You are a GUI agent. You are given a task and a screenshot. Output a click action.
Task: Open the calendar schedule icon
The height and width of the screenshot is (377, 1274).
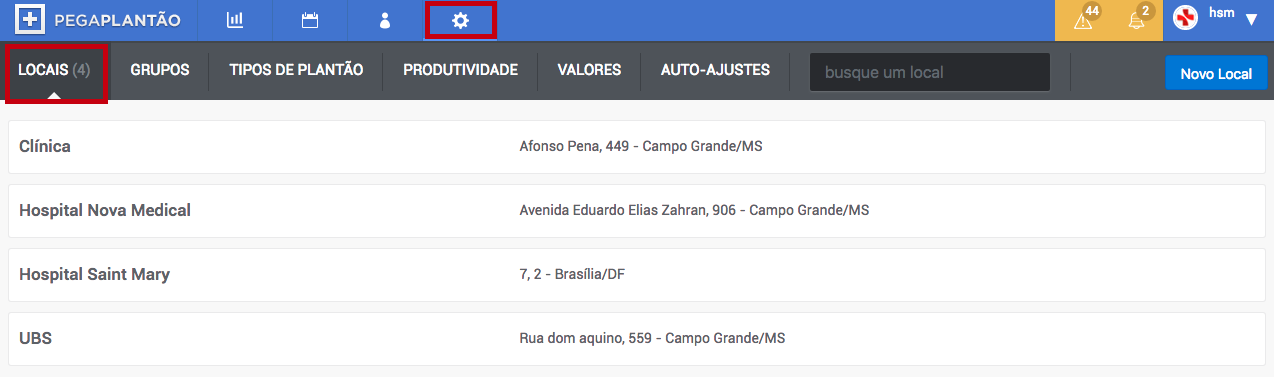pyautogui.click(x=310, y=20)
